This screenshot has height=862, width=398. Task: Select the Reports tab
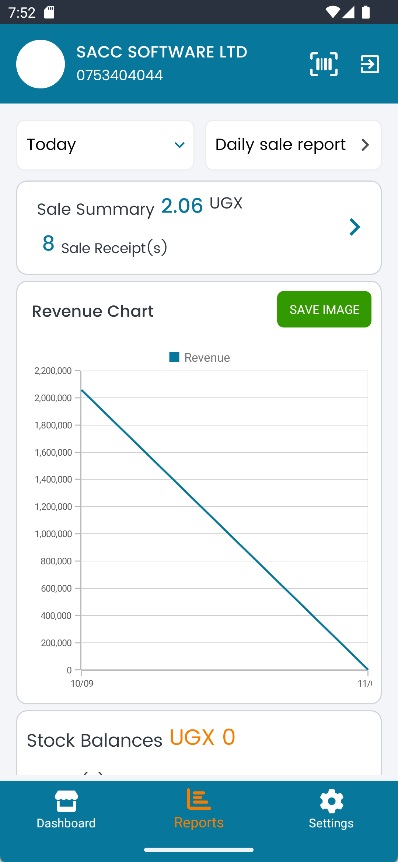(199, 809)
